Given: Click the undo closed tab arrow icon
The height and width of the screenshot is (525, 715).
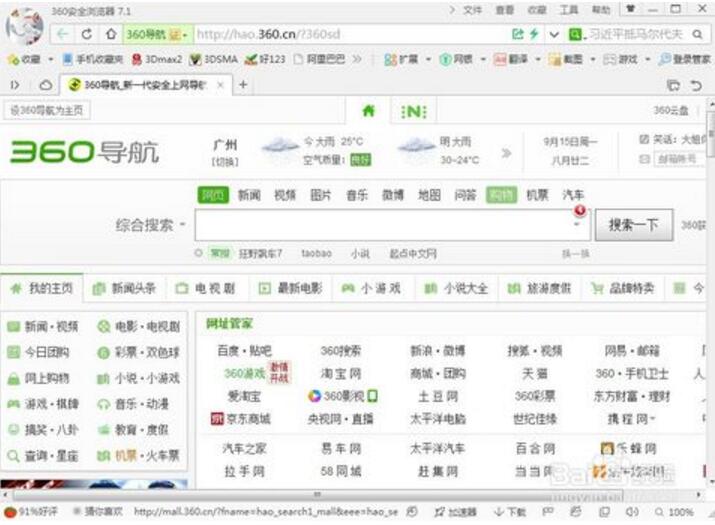Looking at the screenshot, I should pyautogui.click(x=696, y=85).
